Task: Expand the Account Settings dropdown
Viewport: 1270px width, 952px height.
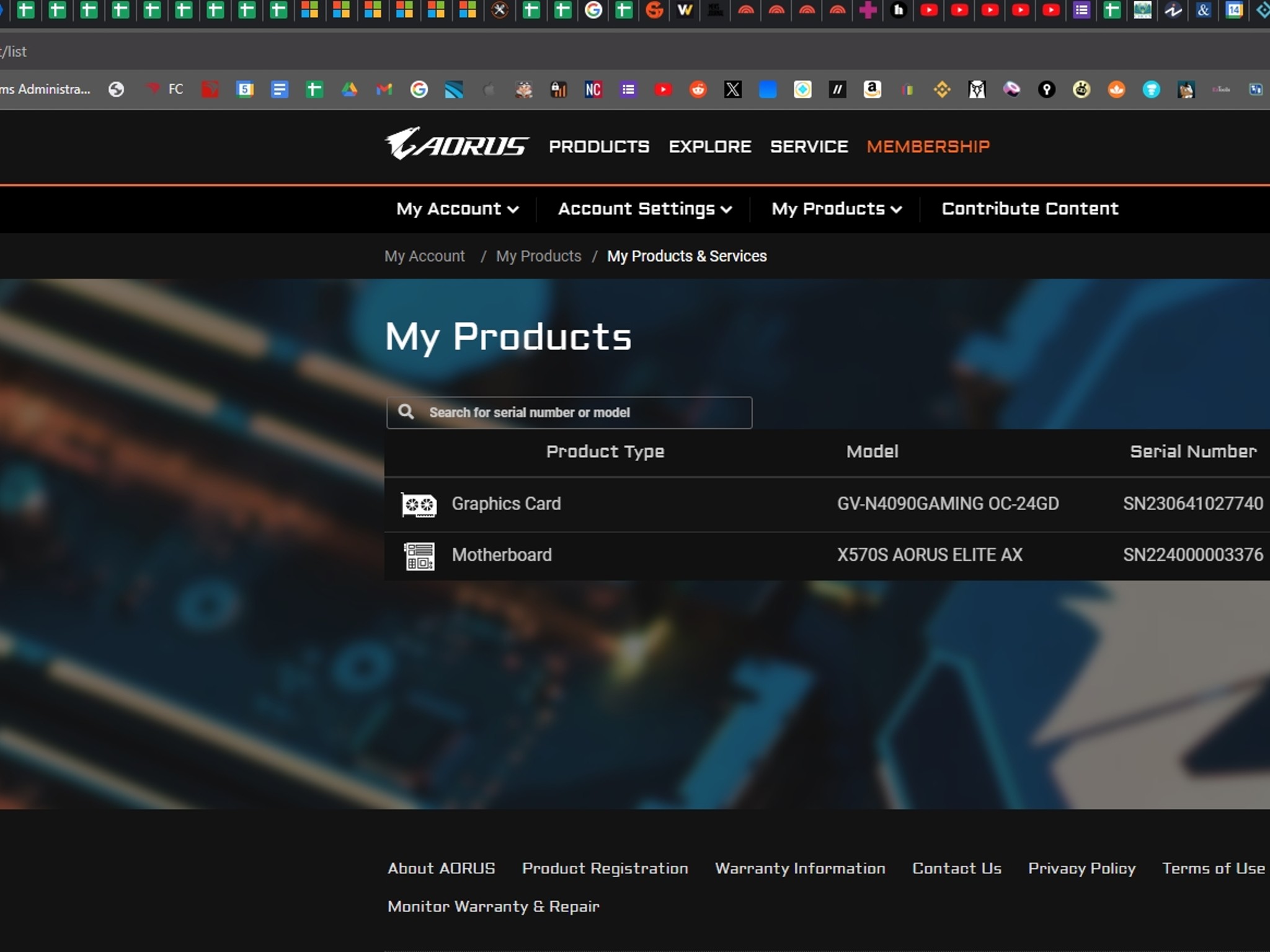Action: click(645, 209)
